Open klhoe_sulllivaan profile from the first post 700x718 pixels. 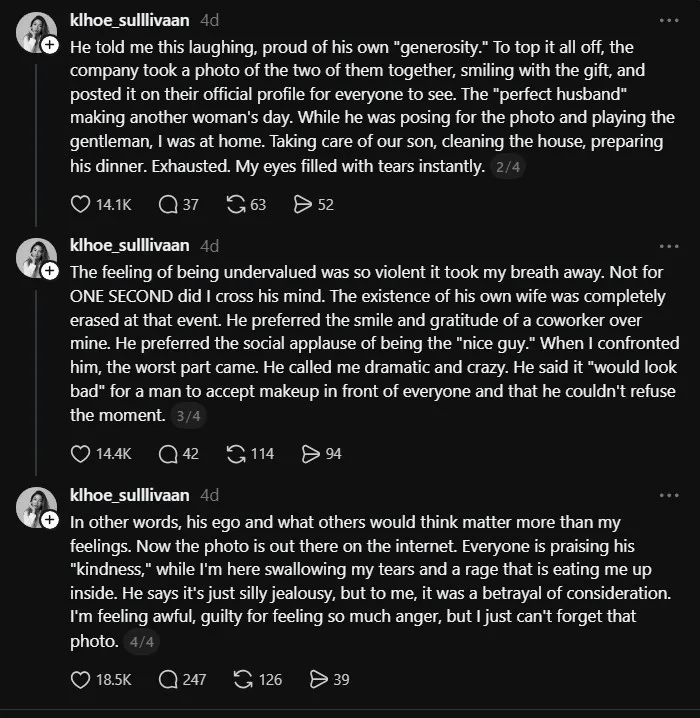[x=130, y=20]
